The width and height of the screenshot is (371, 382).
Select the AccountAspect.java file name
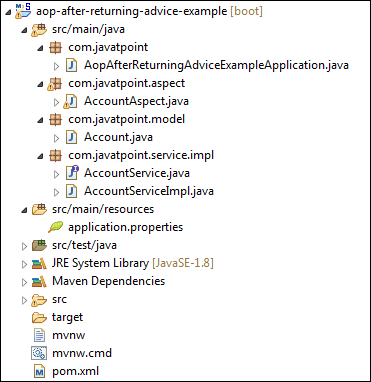point(136,101)
